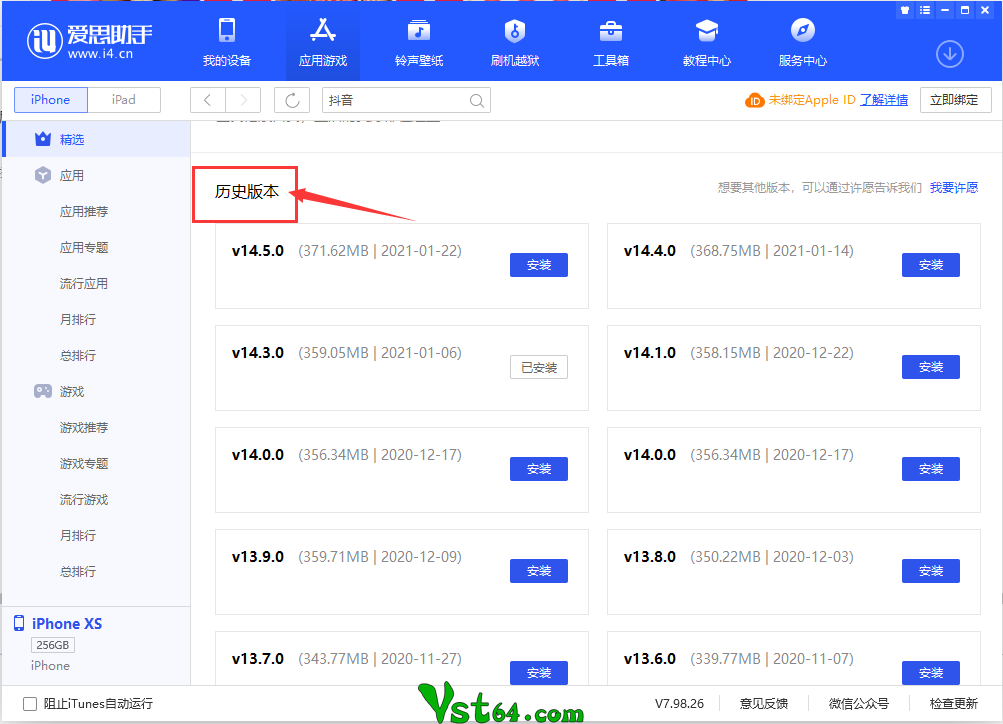
Task: Open 应用游戏 (Apps & Games) section
Action: pos(322,42)
